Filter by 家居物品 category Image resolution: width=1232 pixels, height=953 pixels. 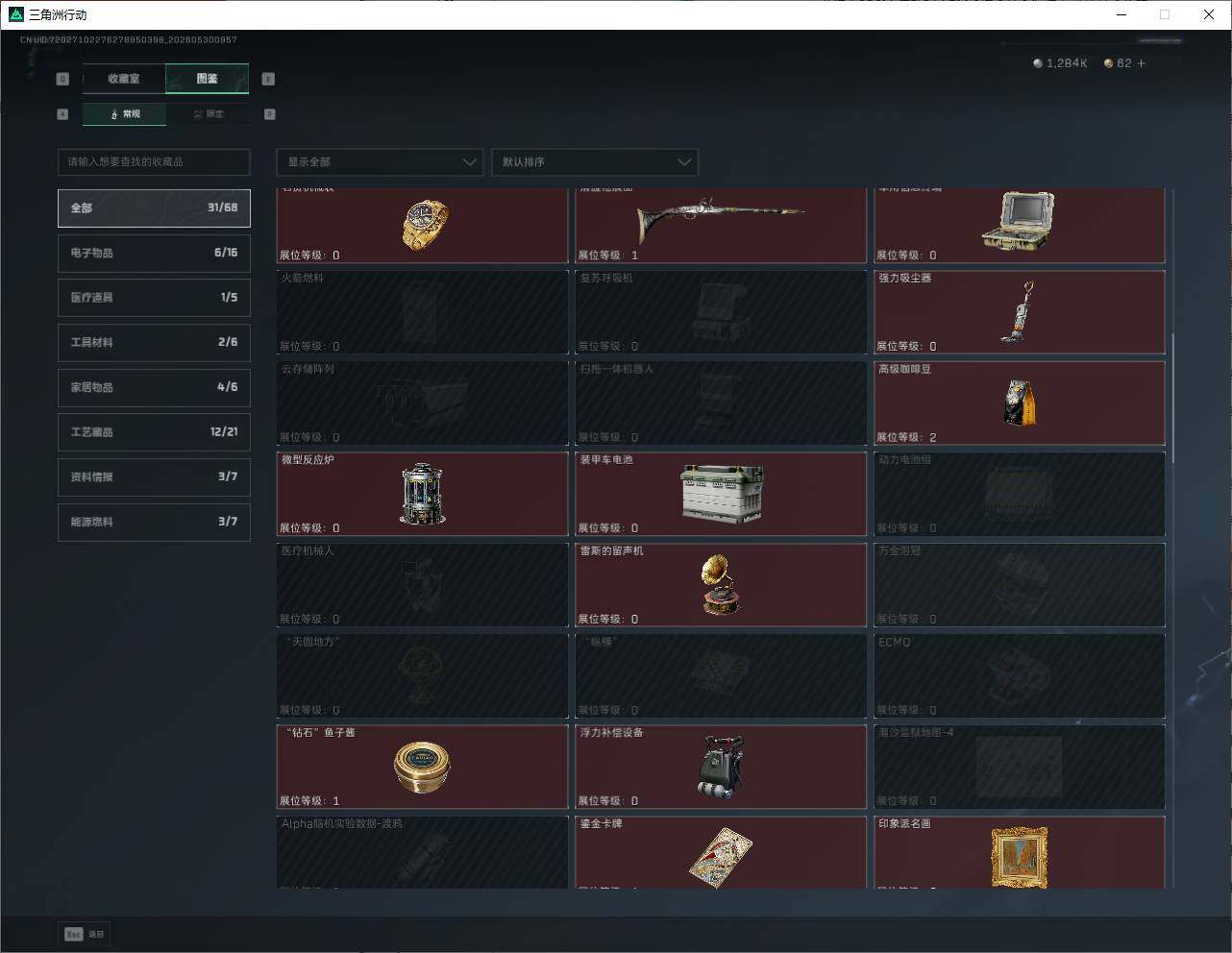coord(154,387)
